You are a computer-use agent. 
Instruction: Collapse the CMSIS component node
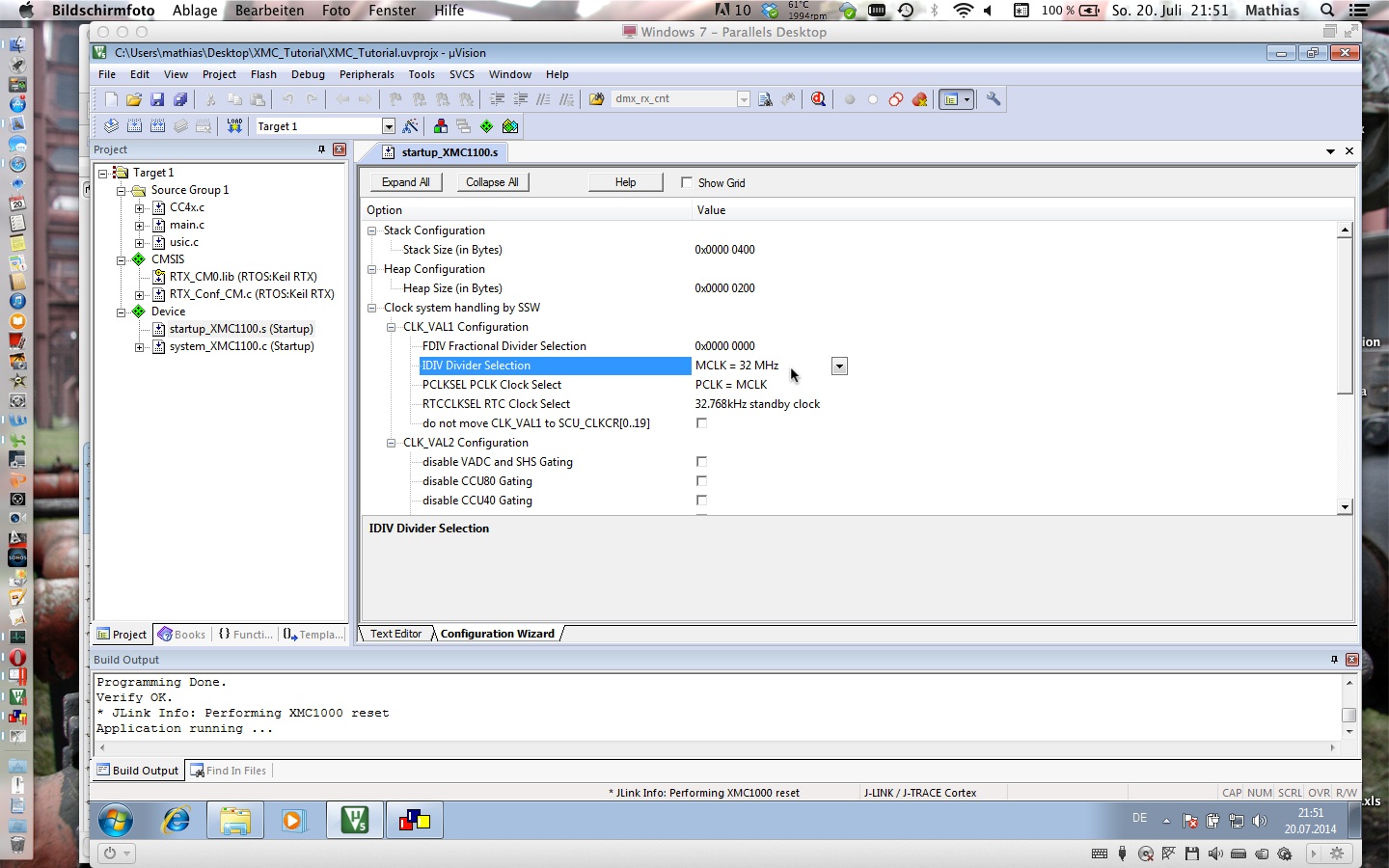(x=122, y=260)
